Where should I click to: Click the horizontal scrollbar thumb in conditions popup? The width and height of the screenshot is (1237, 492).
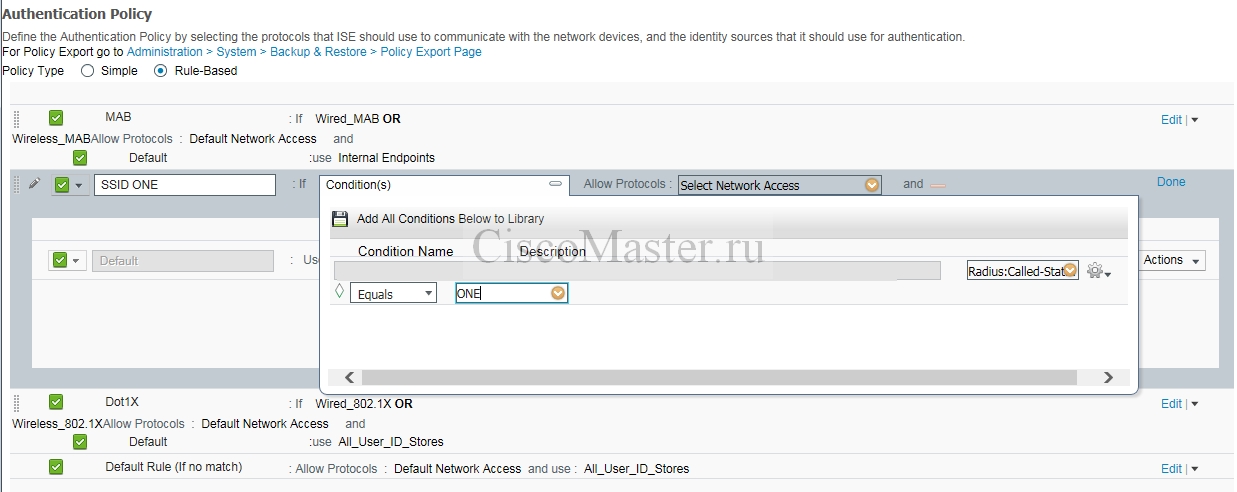click(719, 377)
